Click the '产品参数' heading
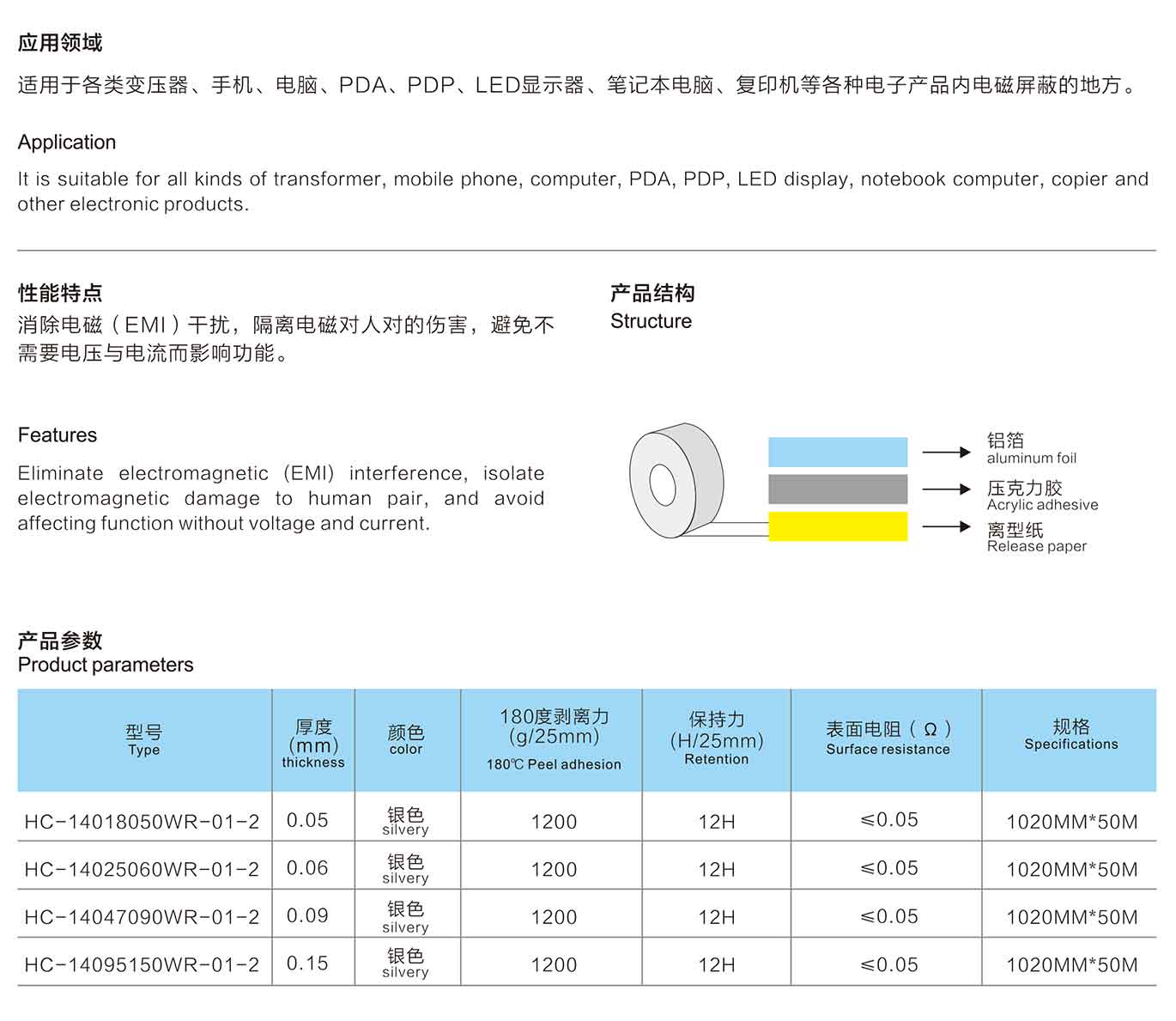 pos(60,641)
